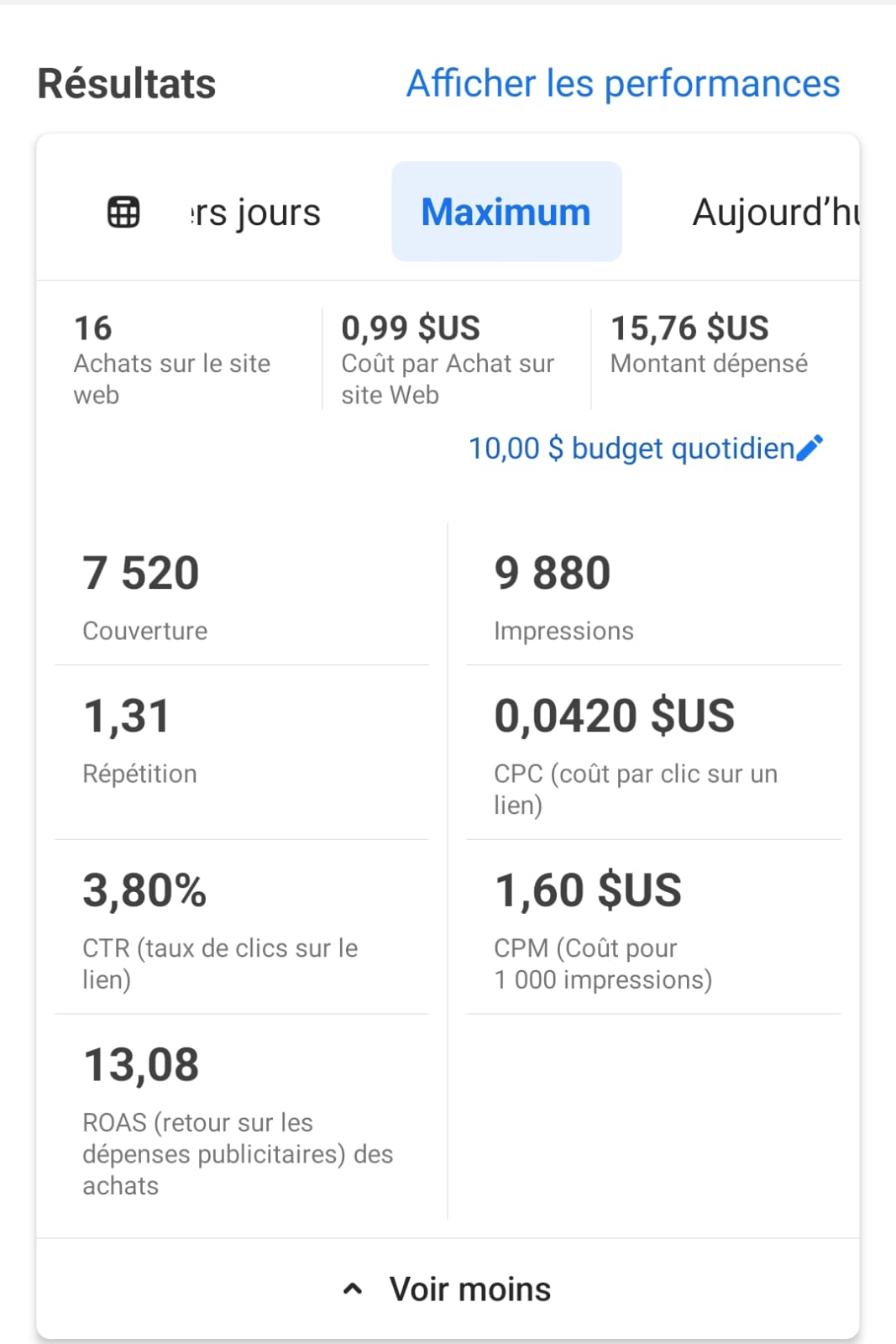Tap the Couverture 7 520 card
Screen dimensions: 896x1344
click(242, 595)
